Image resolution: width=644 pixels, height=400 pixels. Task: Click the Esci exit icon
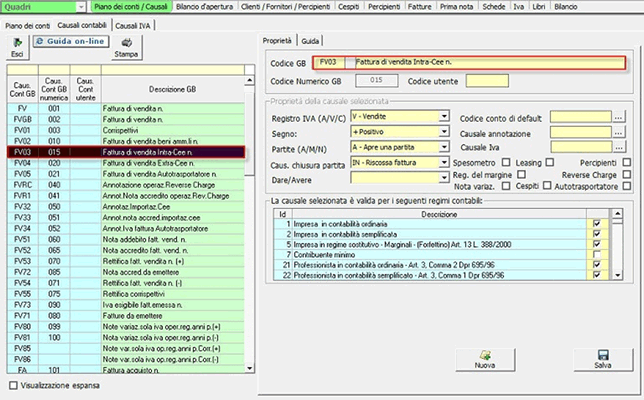[x=17, y=43]
